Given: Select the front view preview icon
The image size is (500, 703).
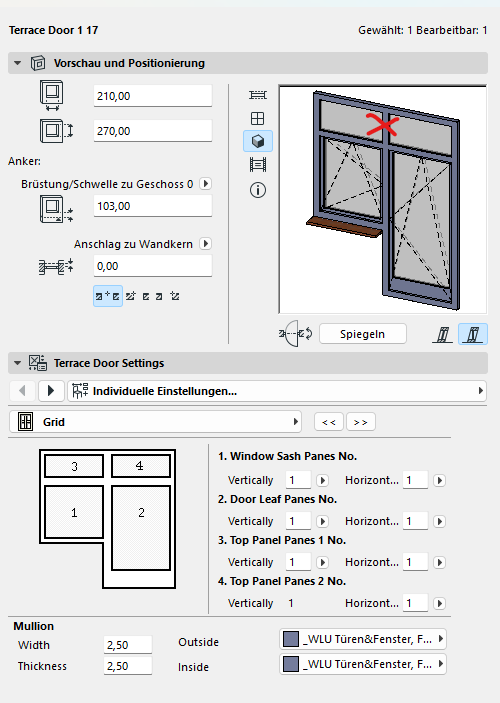Looking at the screenshot, I should [257, 118].
